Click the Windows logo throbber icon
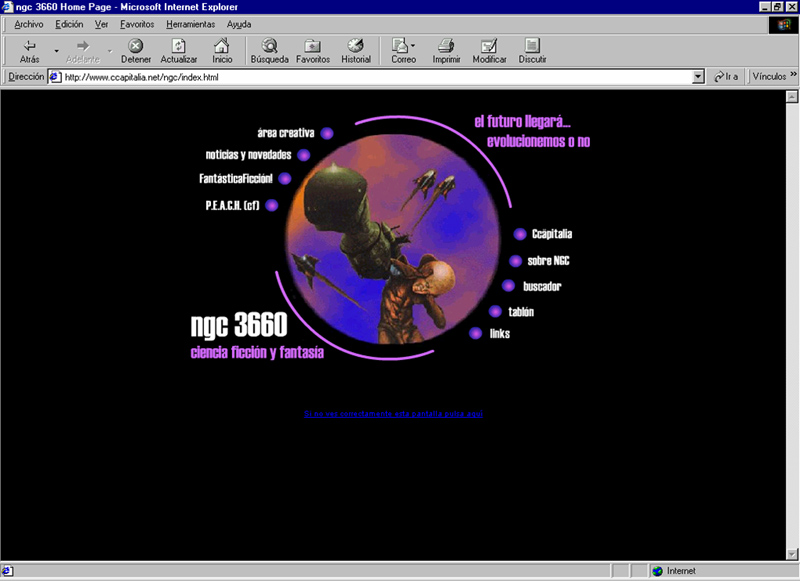Image resolution: width=800 pixels, height=581 pixels. pyautogui.click(x=783, y=24)
